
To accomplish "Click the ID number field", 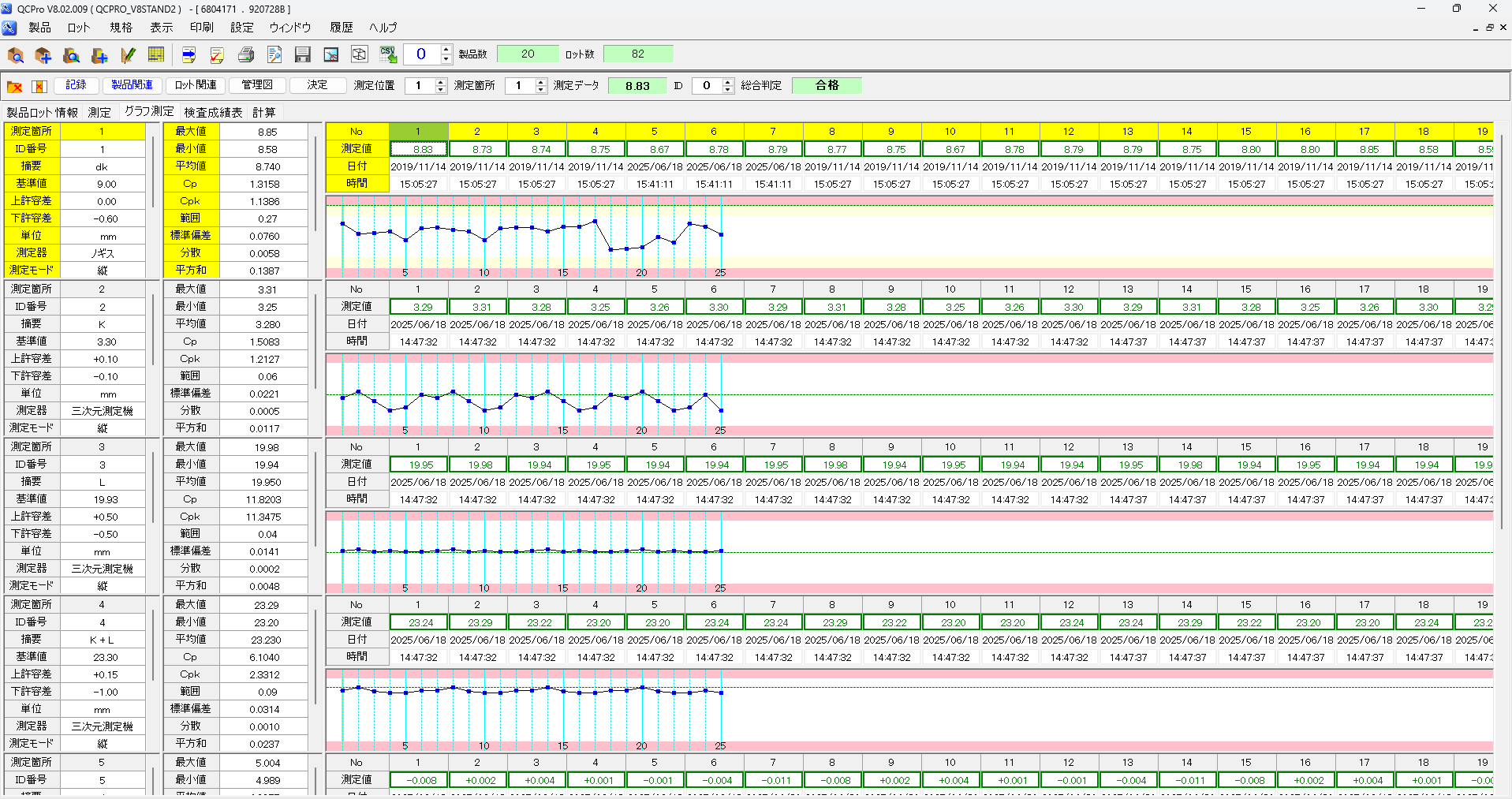I will click(707, 85).
